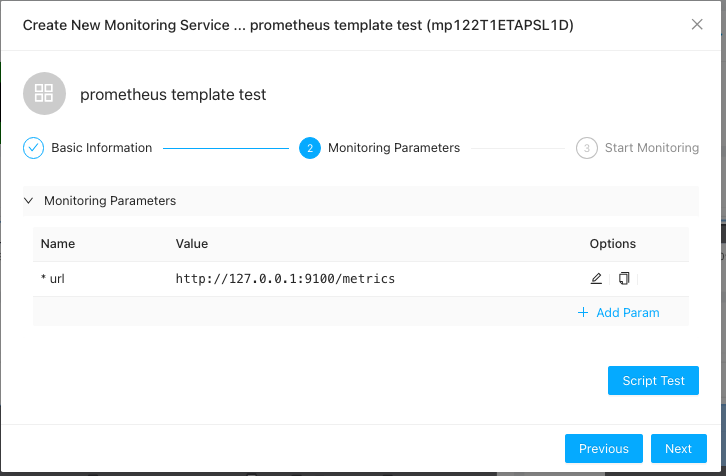This screenshot has width=726, height=476.
Task: Jump to the Start Monitoring step
Action: point(651,148)
